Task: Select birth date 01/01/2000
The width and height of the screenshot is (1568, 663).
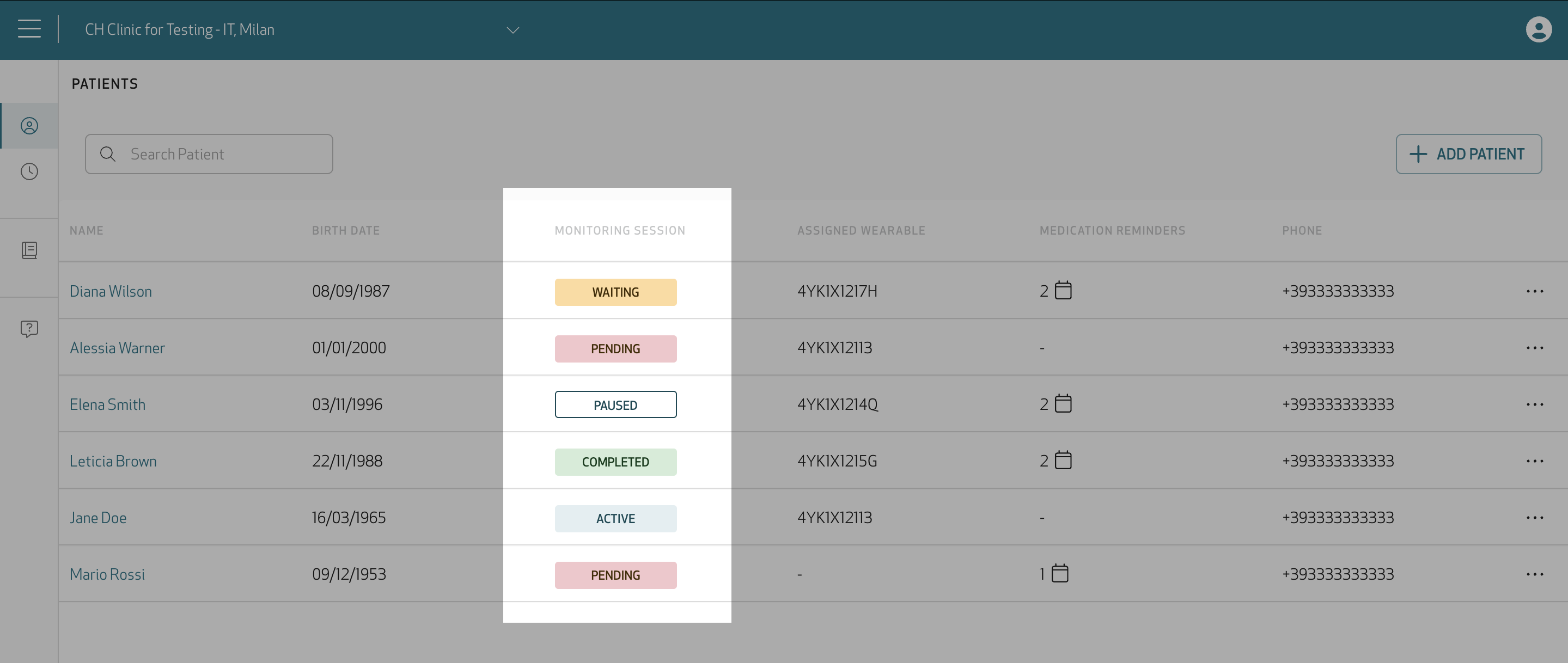Action: tap(349, 347)
